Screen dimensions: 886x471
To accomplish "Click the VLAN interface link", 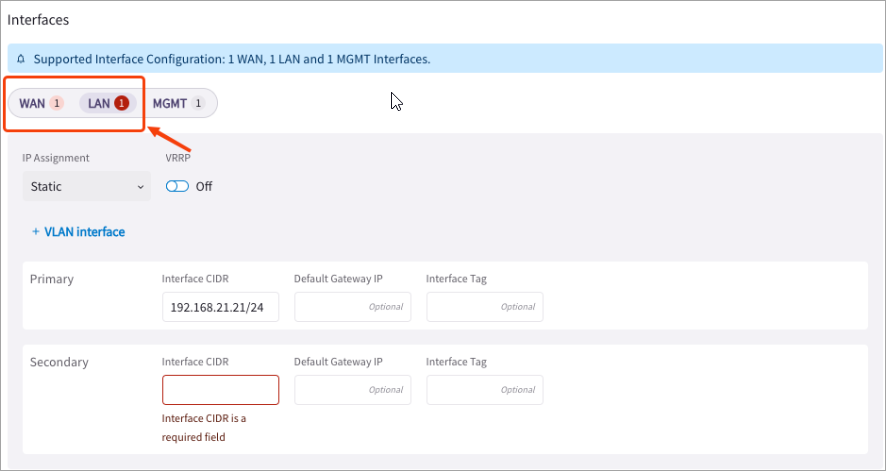I will pyautogui.click(x=85, y=232).
